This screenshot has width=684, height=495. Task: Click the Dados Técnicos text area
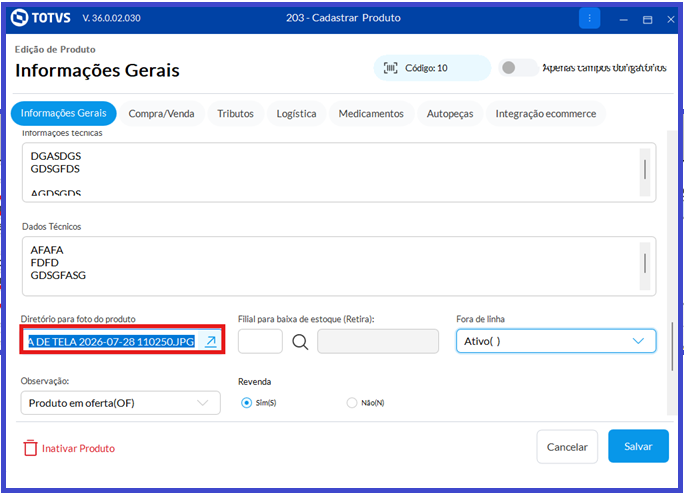coord(339,266)
